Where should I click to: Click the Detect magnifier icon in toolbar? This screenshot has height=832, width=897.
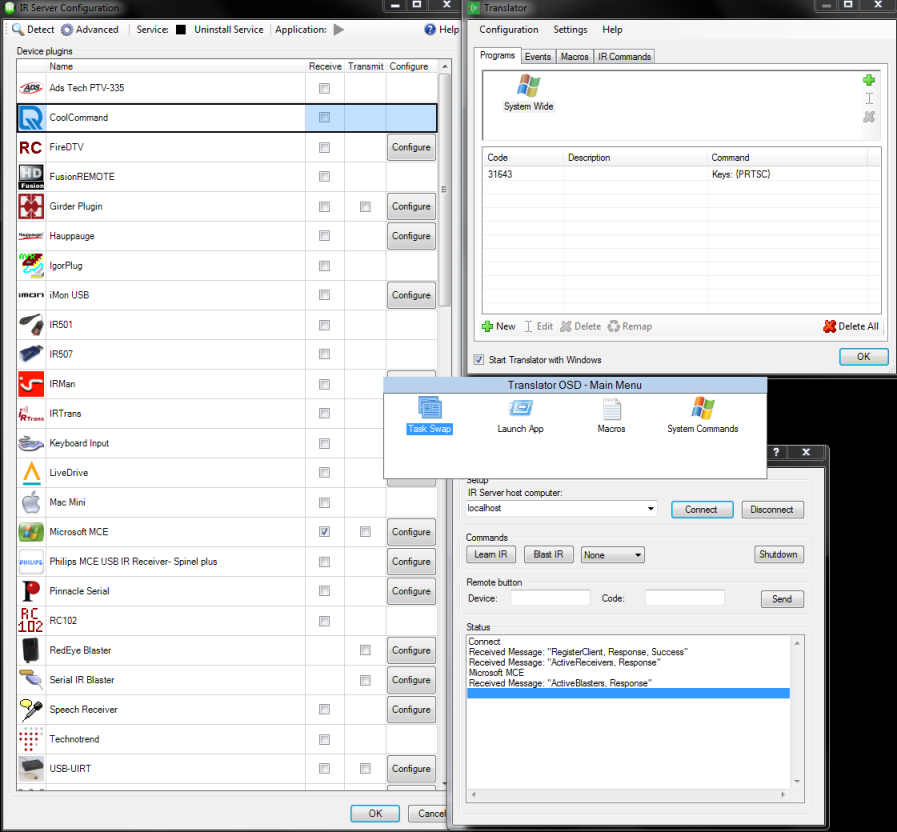pos(17,29)
